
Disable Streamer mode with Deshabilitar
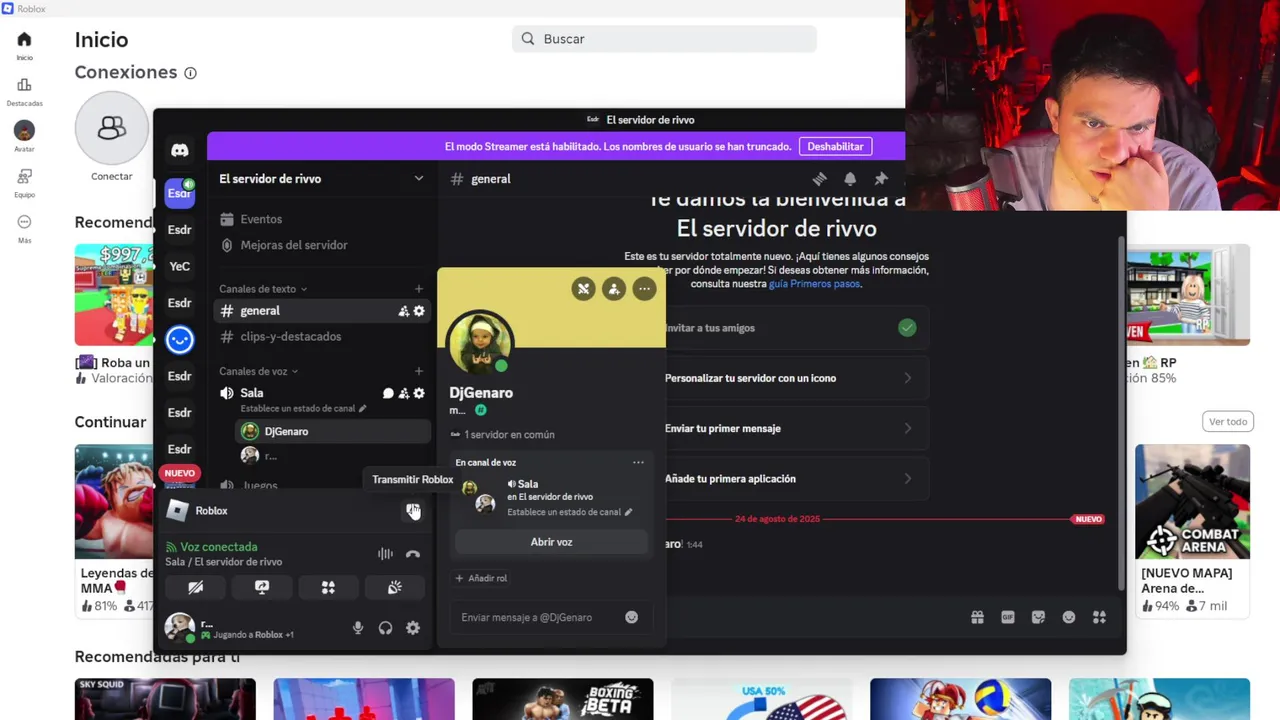835,146
